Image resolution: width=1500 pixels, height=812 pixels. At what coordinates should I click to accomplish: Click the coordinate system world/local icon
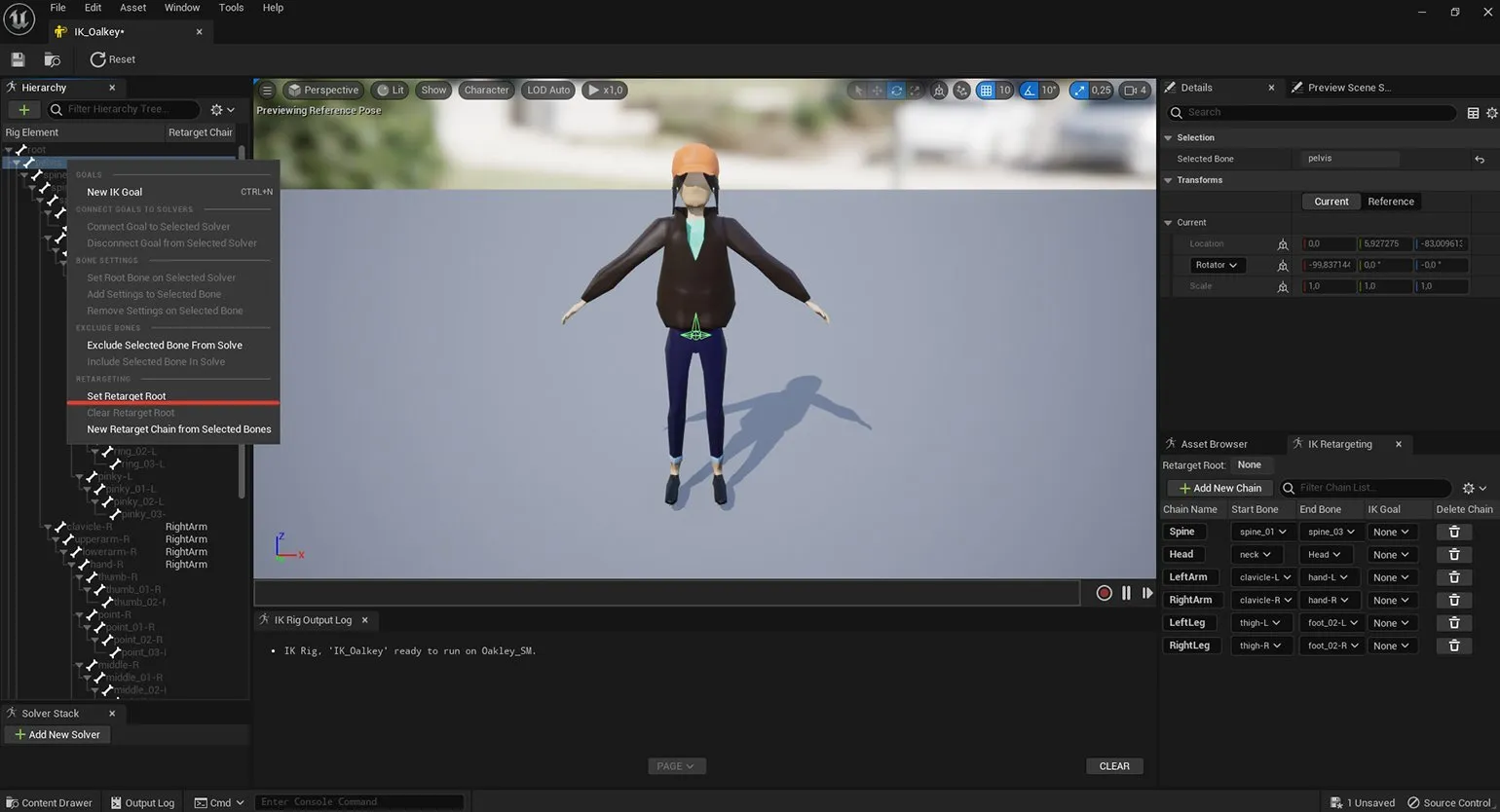(939, 91)
